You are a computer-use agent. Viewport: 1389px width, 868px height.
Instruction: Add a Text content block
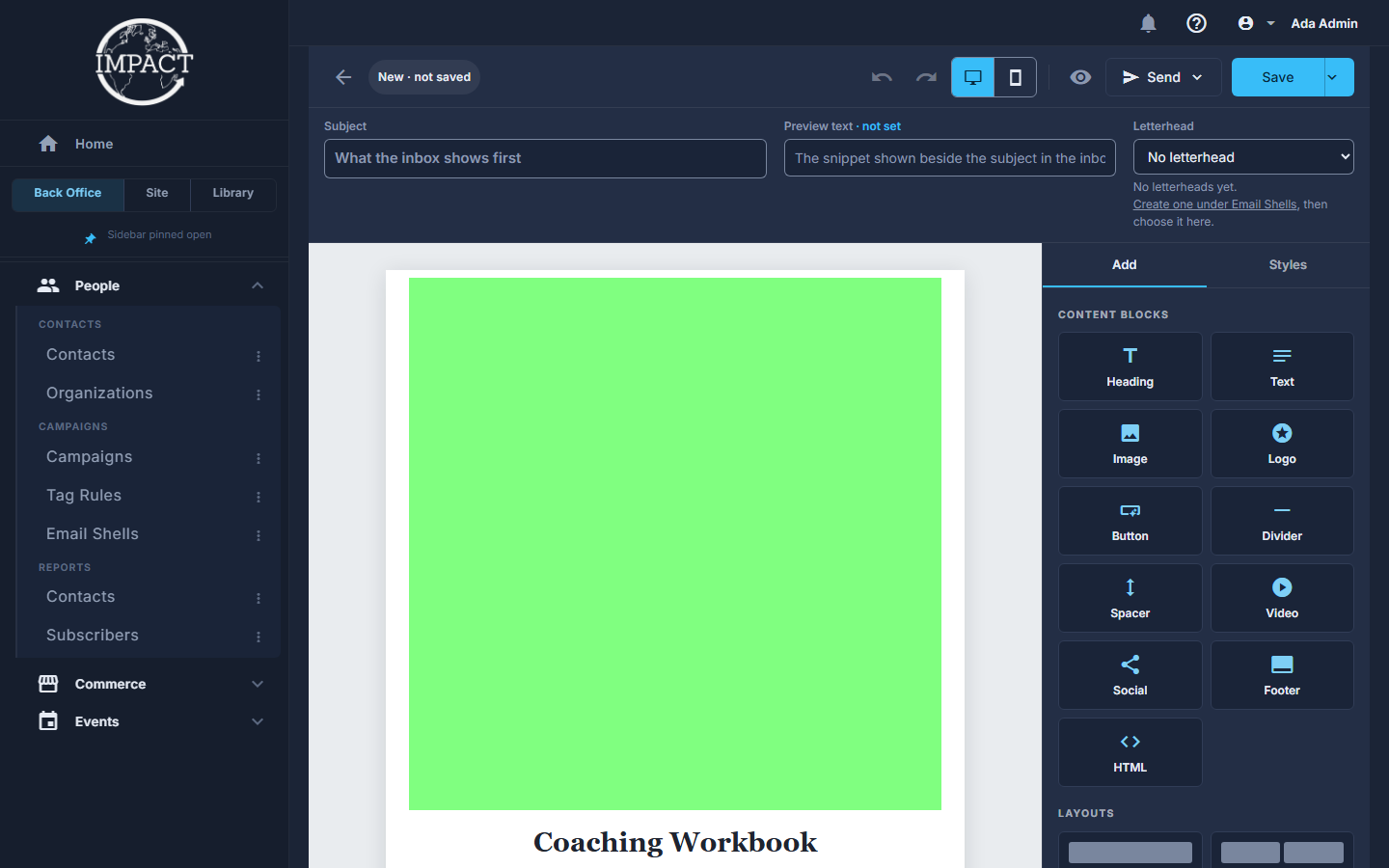pyautogui.click(x=1282, y=366)
